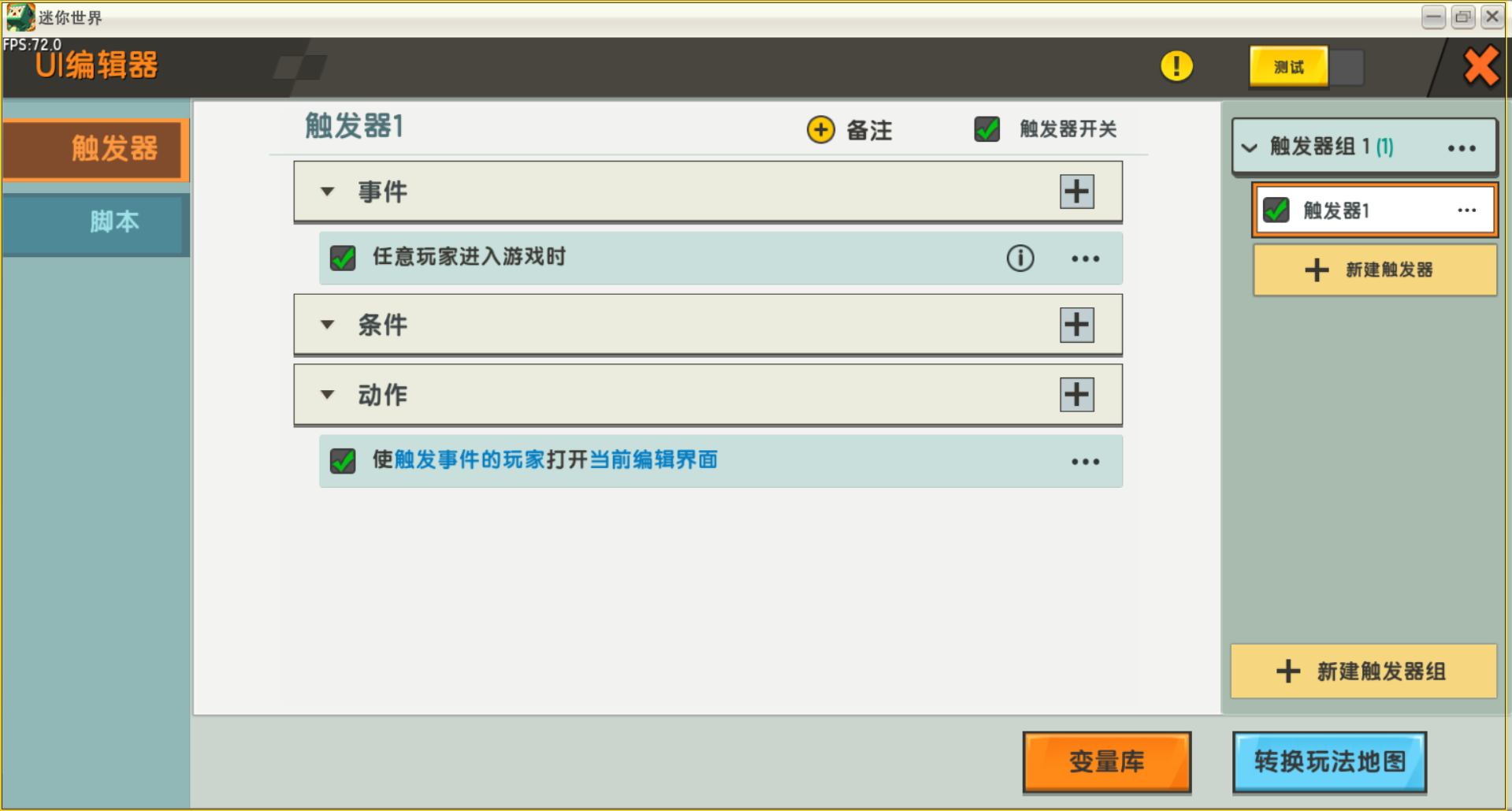
Task: Add a new condition with plus icon
Action: click(x=1076, y=325)
